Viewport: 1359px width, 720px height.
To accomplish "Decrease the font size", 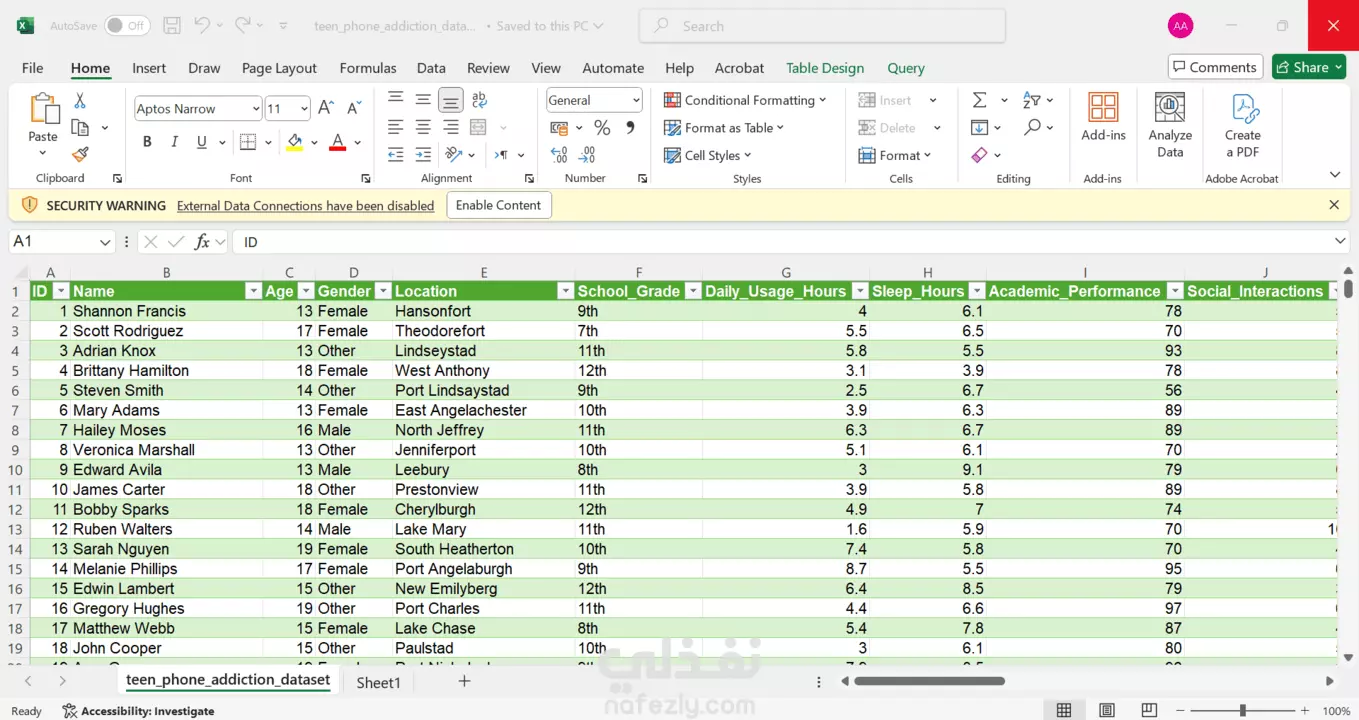I will coord(354,108).
